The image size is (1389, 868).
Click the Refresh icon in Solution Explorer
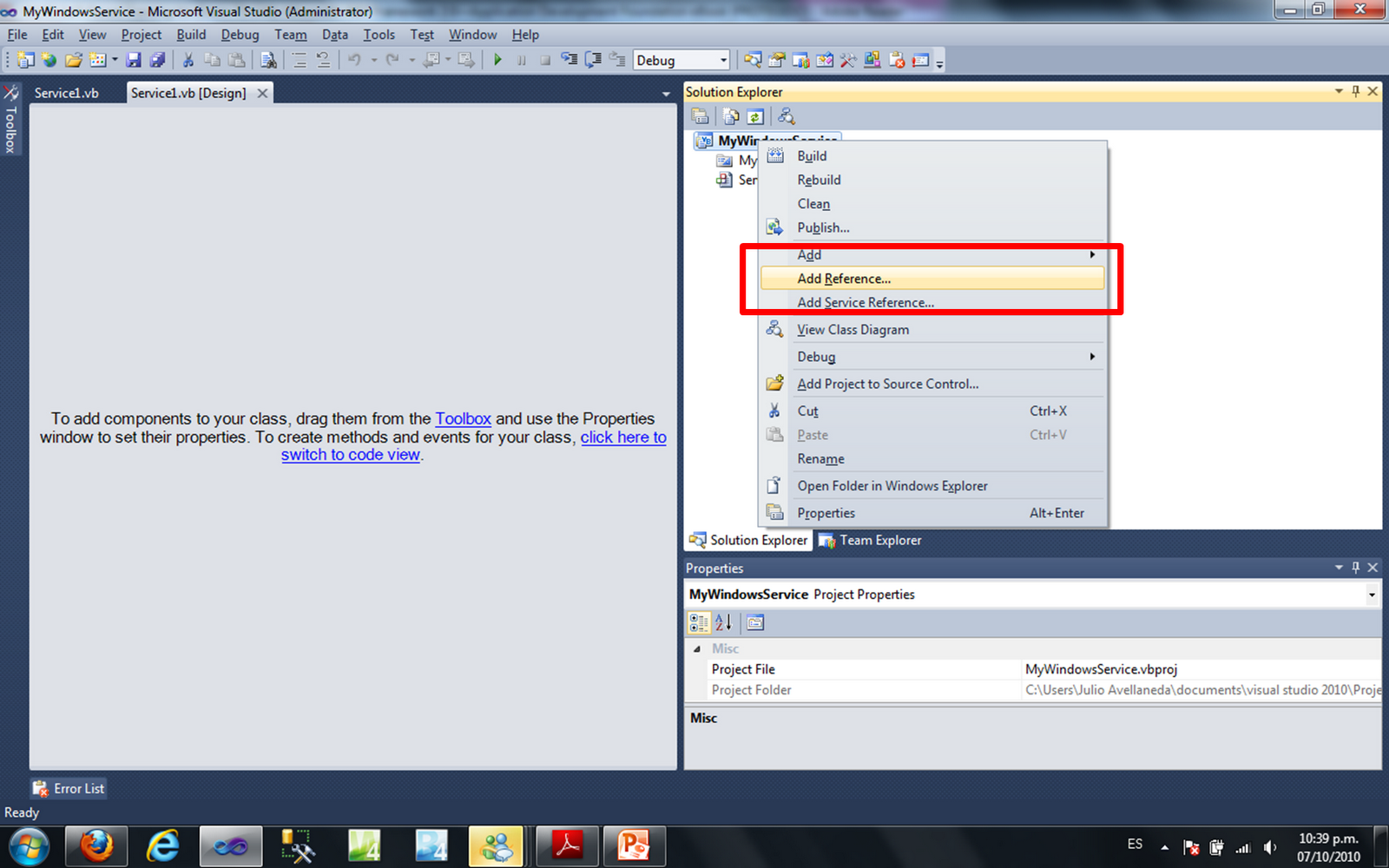pos(754,115)
